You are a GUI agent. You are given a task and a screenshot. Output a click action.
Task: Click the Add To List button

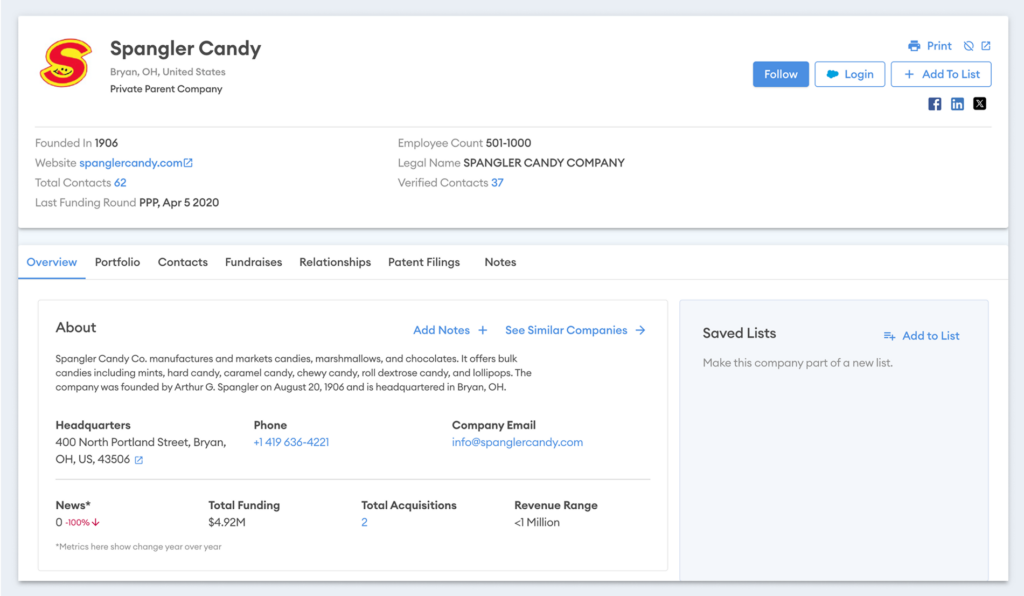941,74
